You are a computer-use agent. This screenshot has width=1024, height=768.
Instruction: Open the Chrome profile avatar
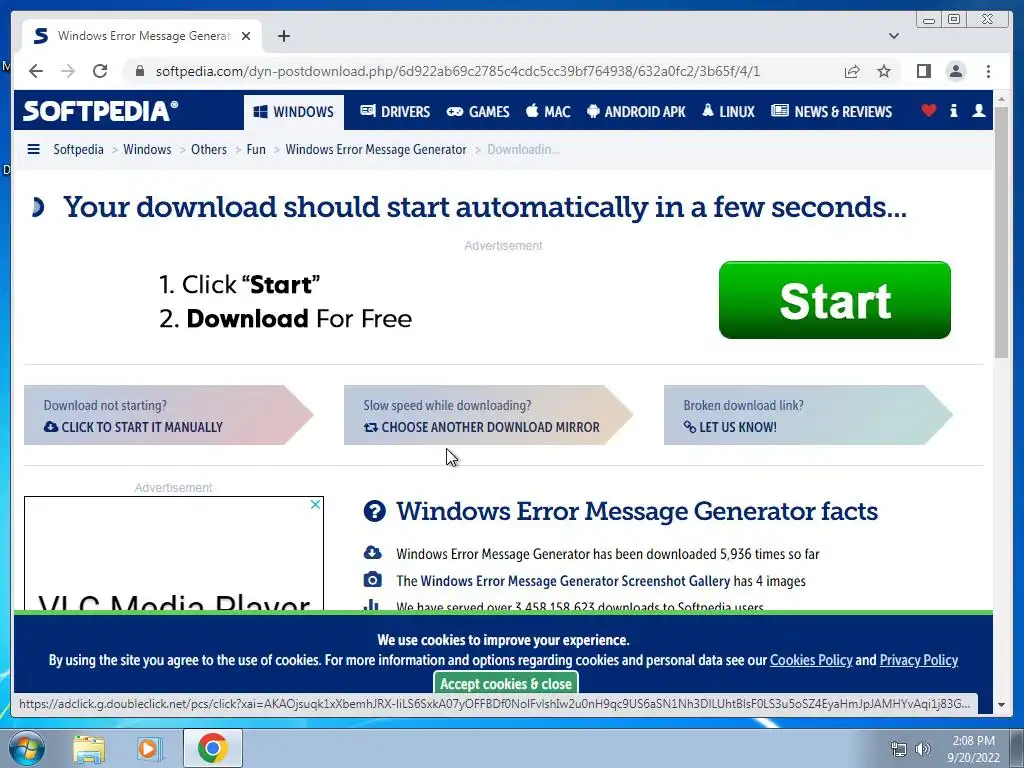pos(955,71)
